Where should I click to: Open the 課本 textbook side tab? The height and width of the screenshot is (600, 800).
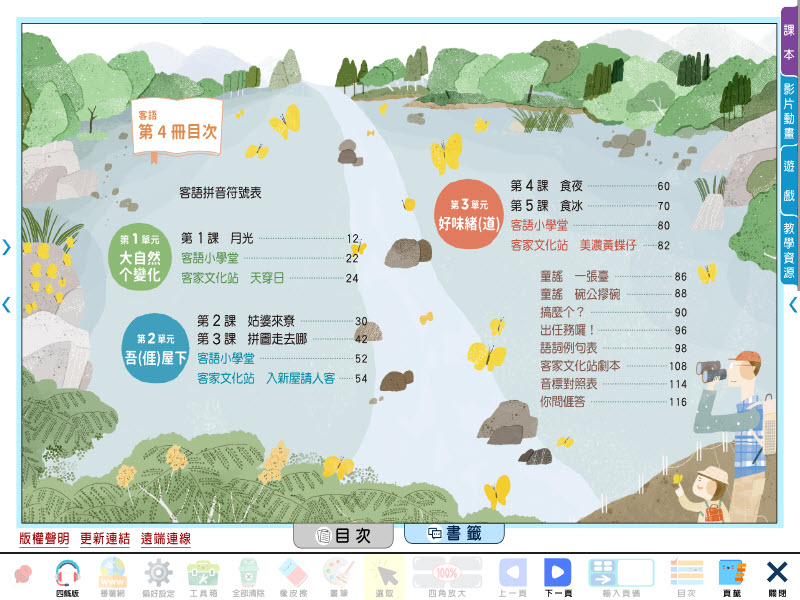pos(789,42)
